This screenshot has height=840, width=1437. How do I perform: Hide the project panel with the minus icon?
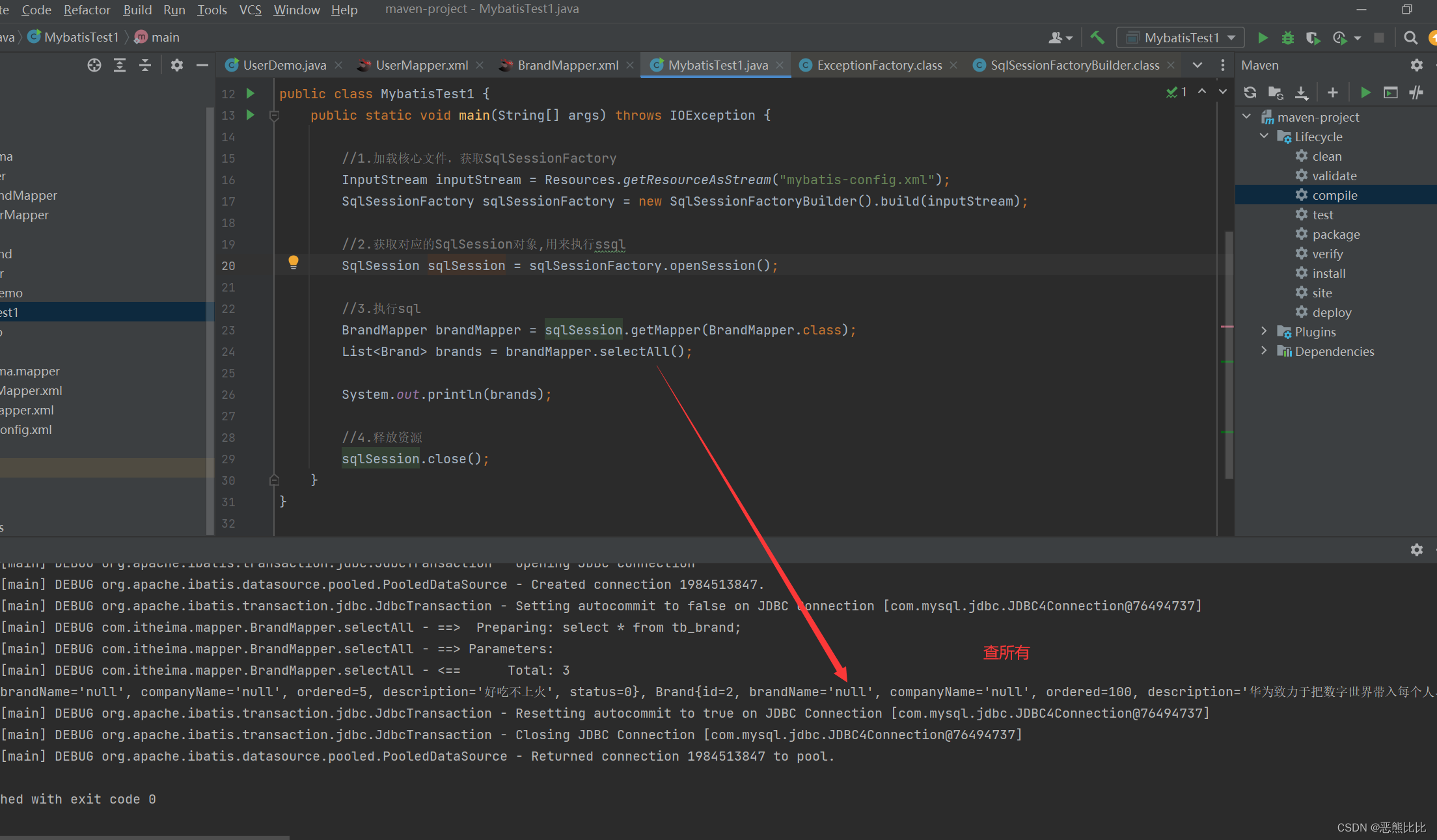(202, 65)
